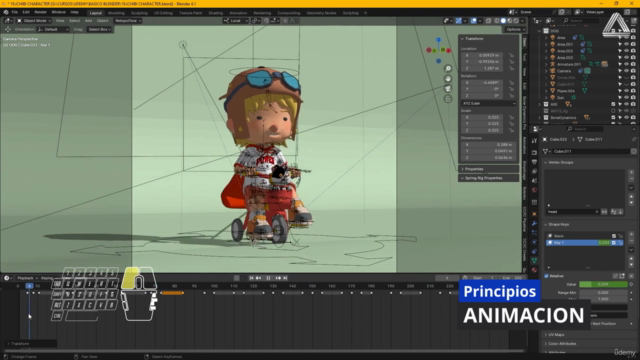Viewport: 640px width, 360px height.
Task: Click the editor type icon in timeline
Action: coord(7,278)
